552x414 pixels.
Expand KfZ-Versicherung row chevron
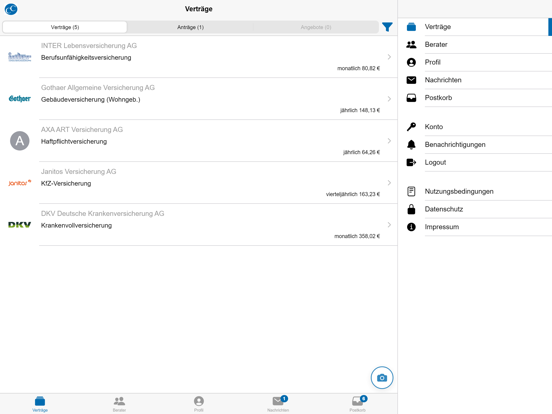(389, 183)
